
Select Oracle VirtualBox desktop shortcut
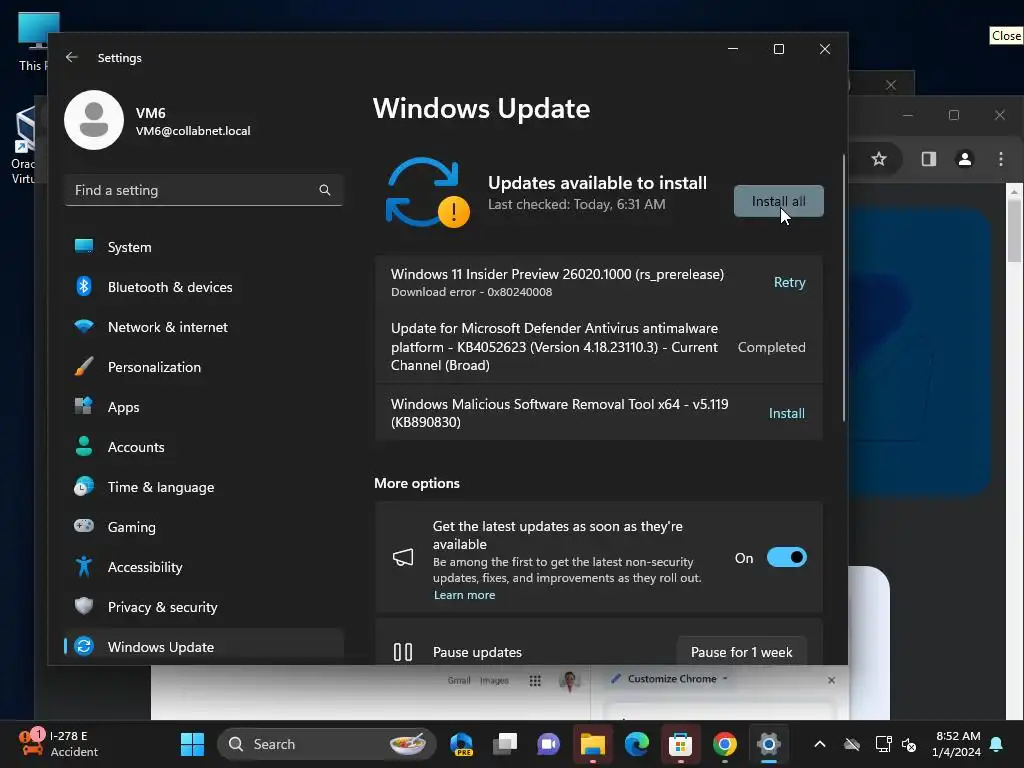[25, 145]
